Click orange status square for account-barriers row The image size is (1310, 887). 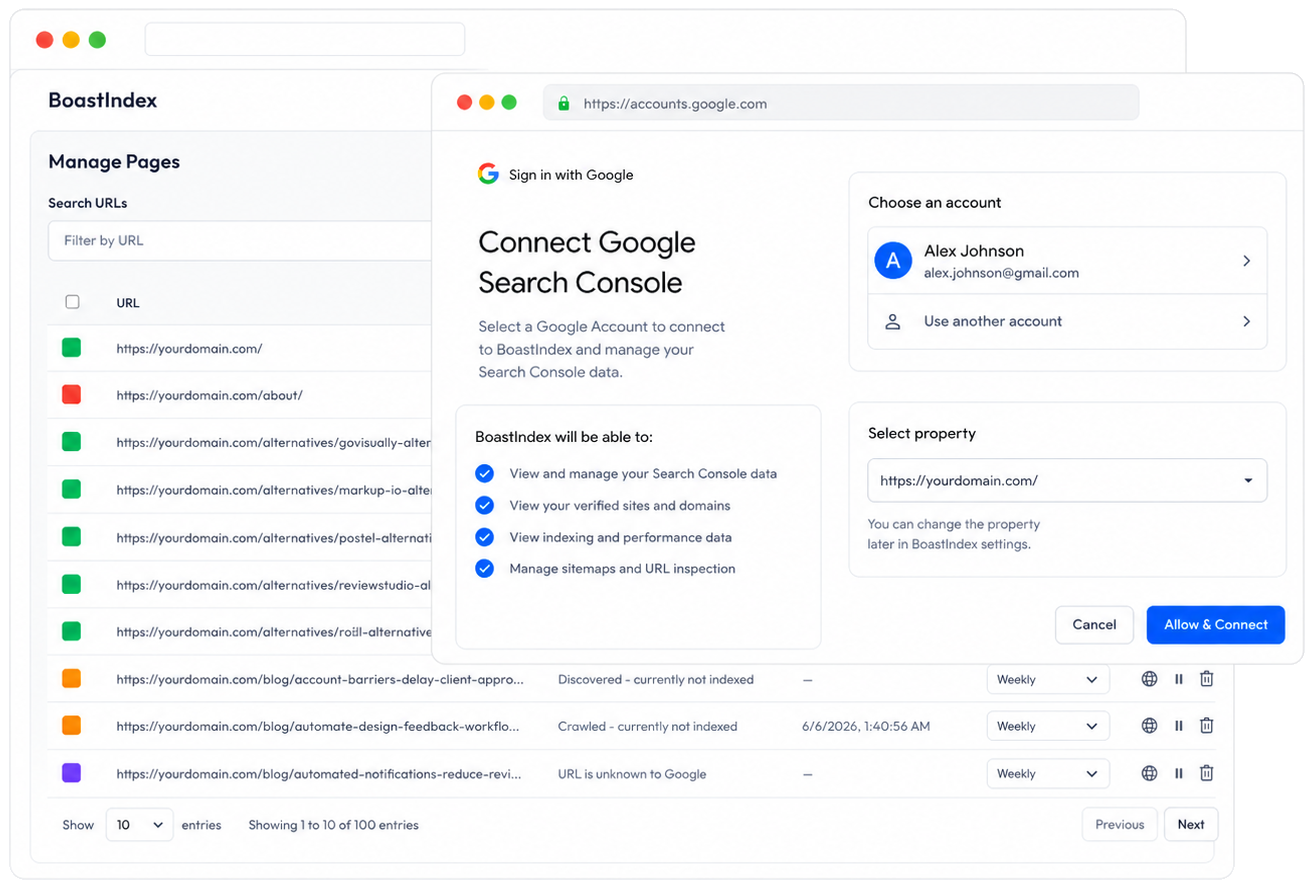[71, 679]
